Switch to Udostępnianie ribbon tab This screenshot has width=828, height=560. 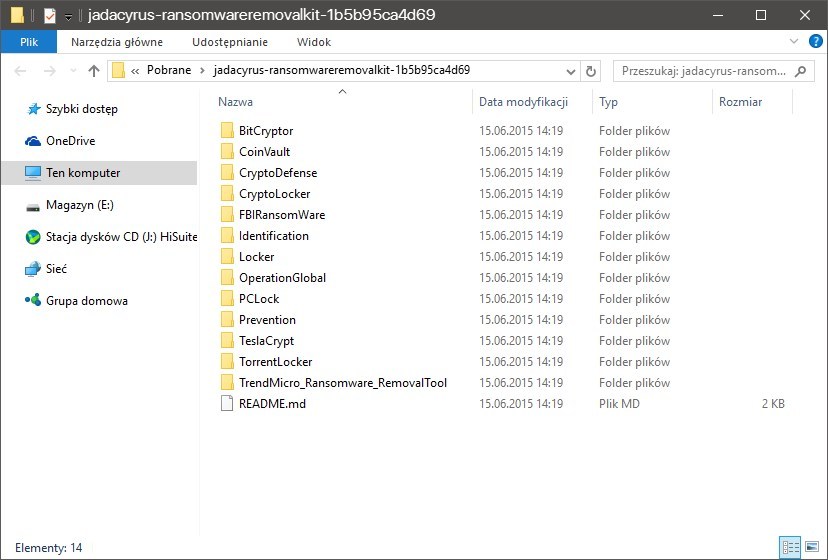click(x=230, y=42)
